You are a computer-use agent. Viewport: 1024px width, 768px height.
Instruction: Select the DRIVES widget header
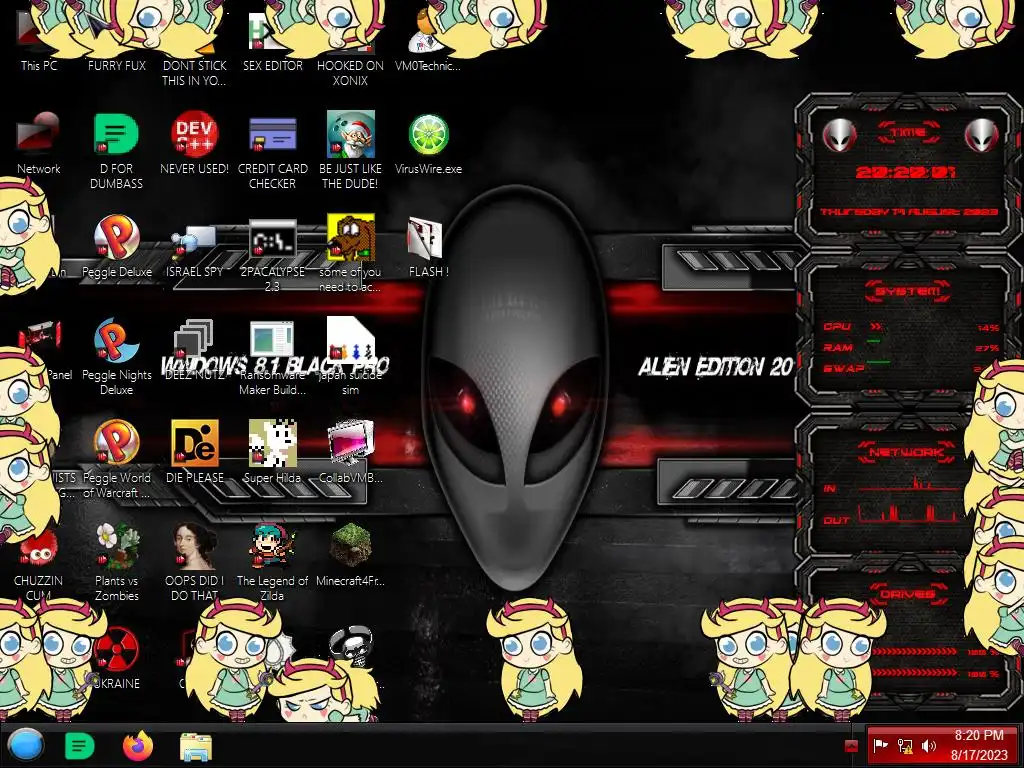(908, 594)
